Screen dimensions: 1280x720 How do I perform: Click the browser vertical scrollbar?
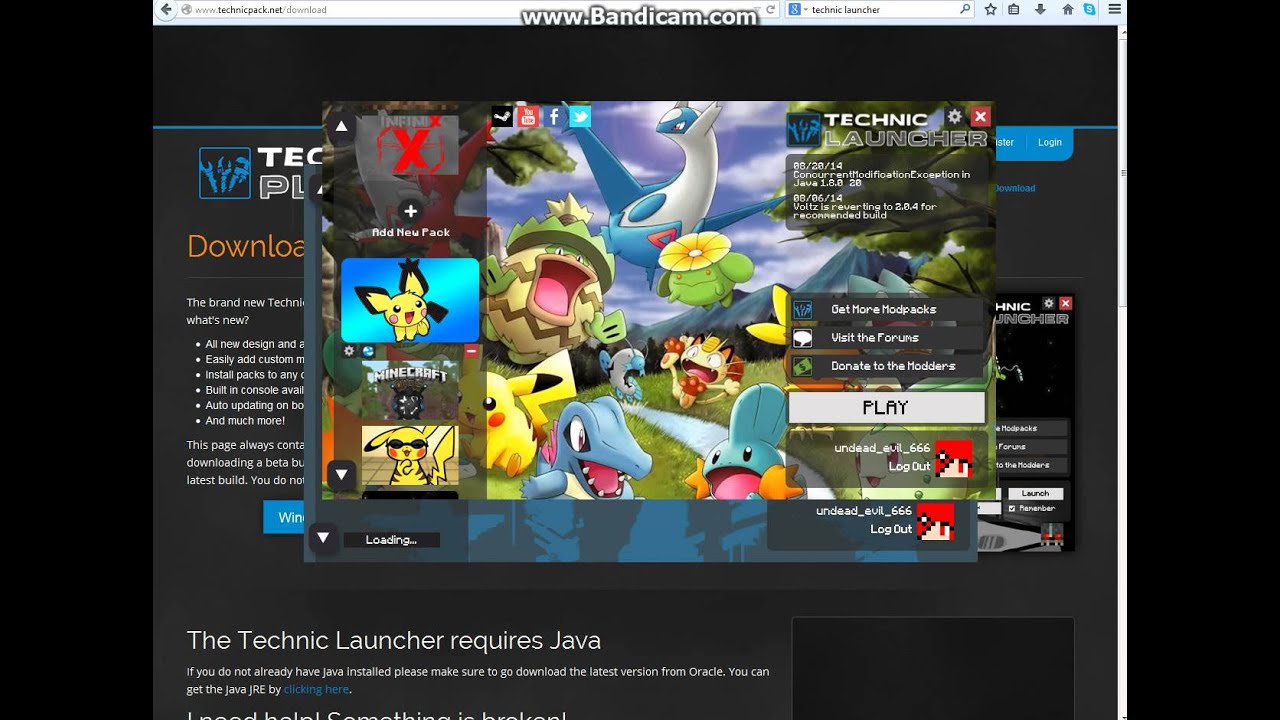[1122, 173]
